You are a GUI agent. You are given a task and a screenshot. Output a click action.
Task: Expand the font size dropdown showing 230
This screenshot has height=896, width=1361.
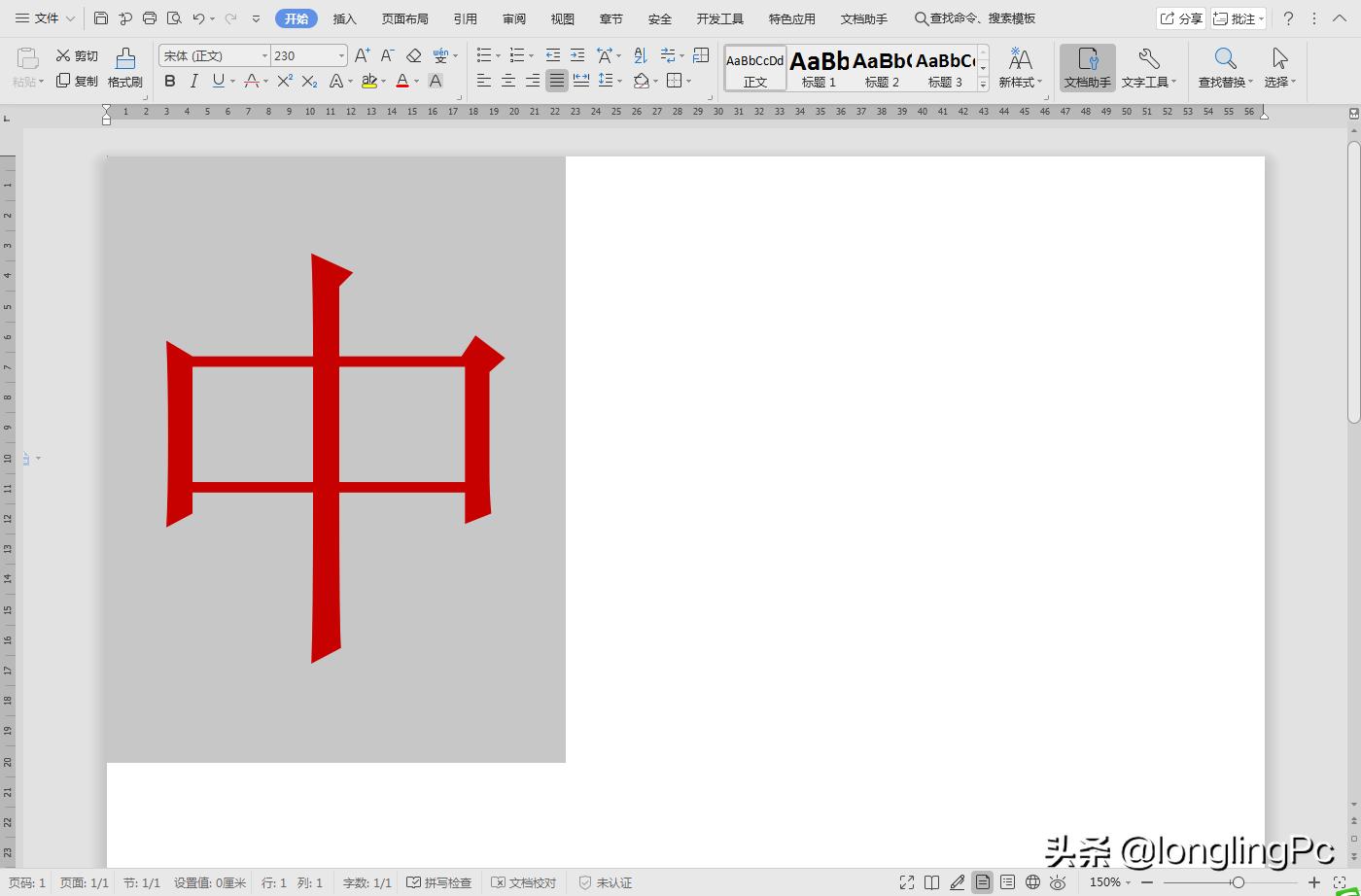pos(341,56)
